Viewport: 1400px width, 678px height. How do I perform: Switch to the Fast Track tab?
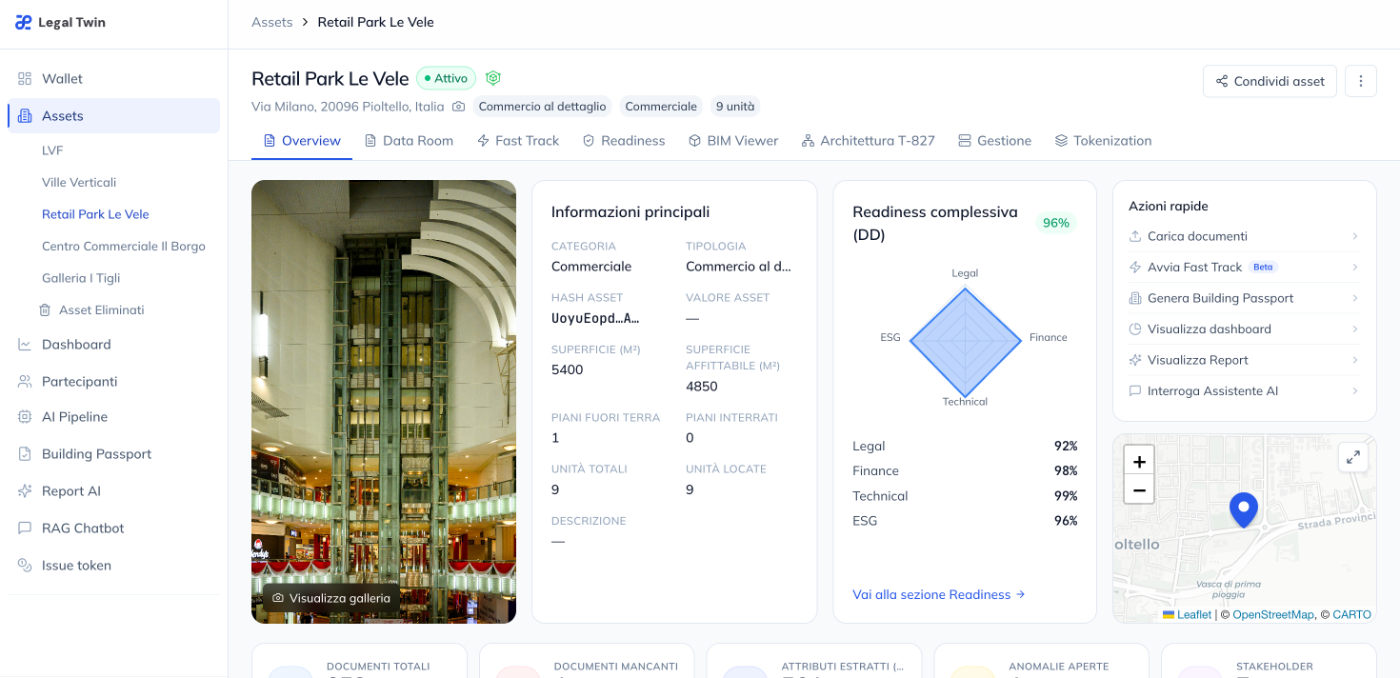pos(518,141)
